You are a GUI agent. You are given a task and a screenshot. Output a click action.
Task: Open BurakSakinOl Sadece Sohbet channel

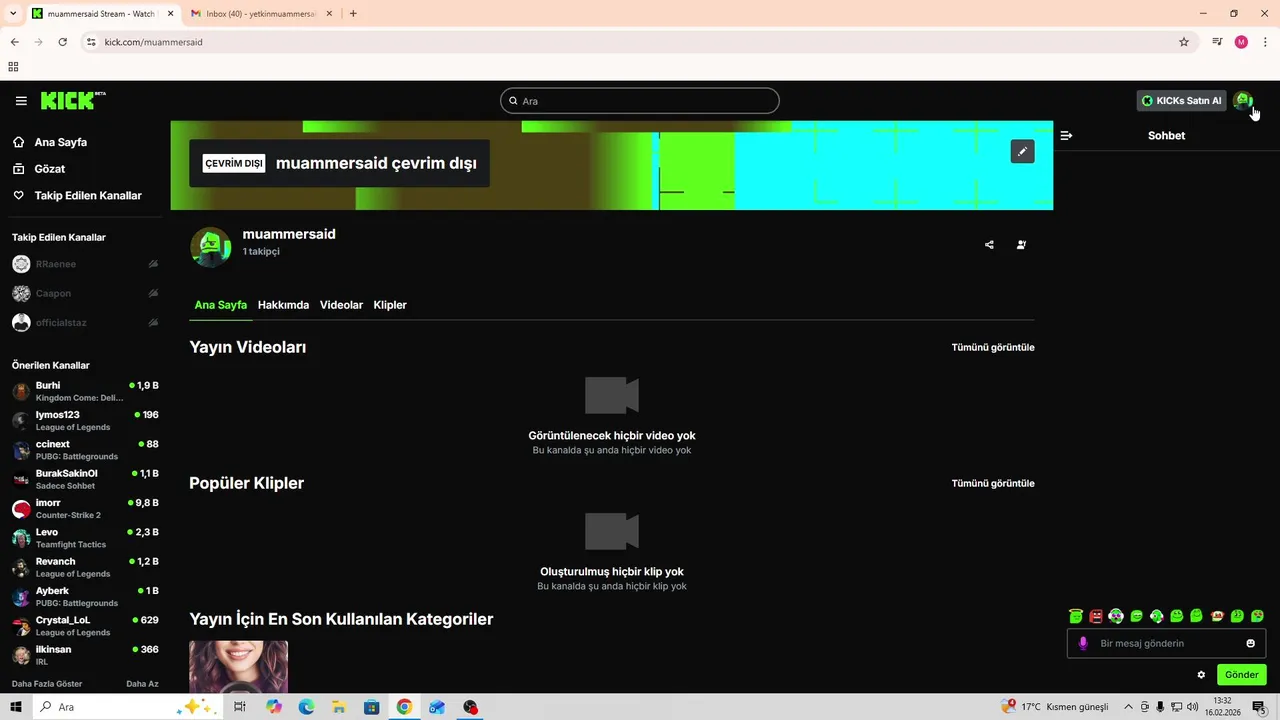(x=85, y=479)
